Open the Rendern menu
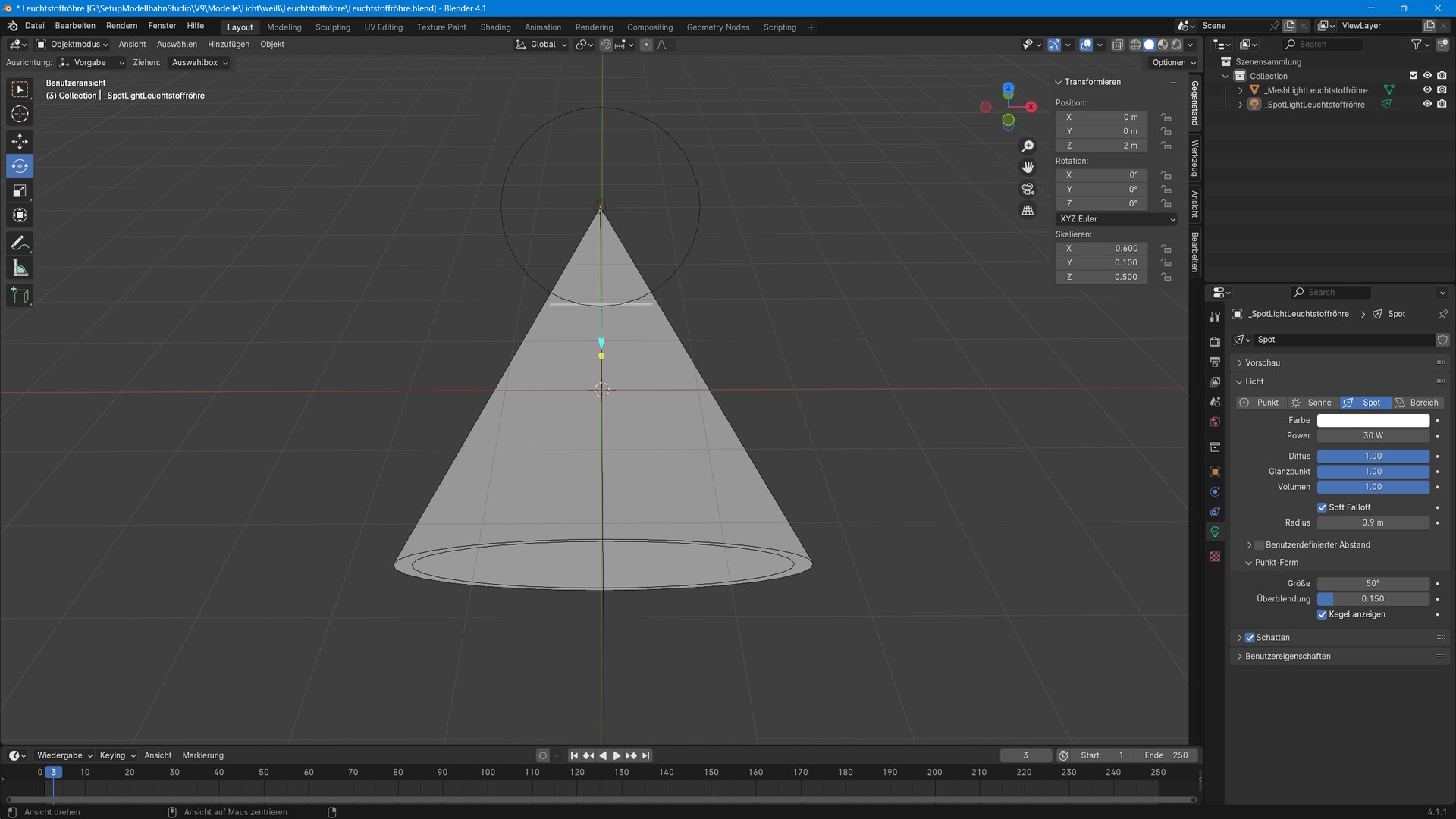This screenshot has height=819, width=1456. coord(121,26)
